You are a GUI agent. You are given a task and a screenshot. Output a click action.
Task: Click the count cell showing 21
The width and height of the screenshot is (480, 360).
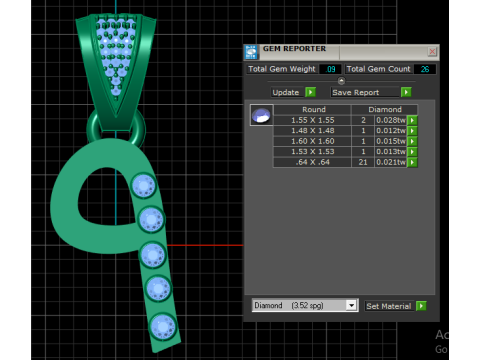pos(363,162)
